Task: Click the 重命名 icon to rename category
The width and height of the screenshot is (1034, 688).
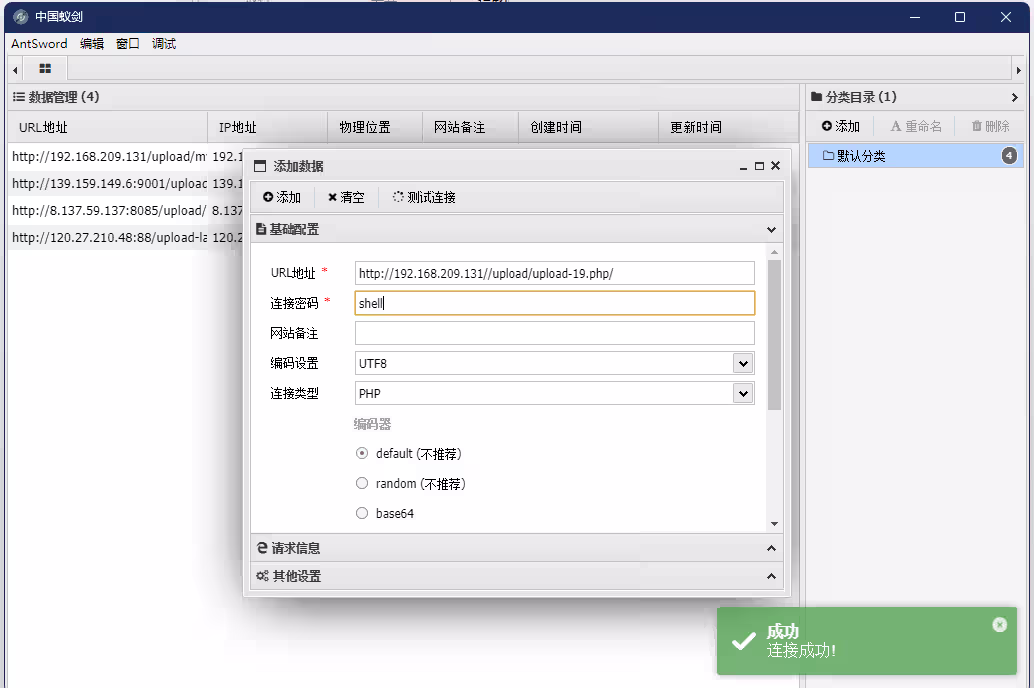Action: tap(915, 125)
